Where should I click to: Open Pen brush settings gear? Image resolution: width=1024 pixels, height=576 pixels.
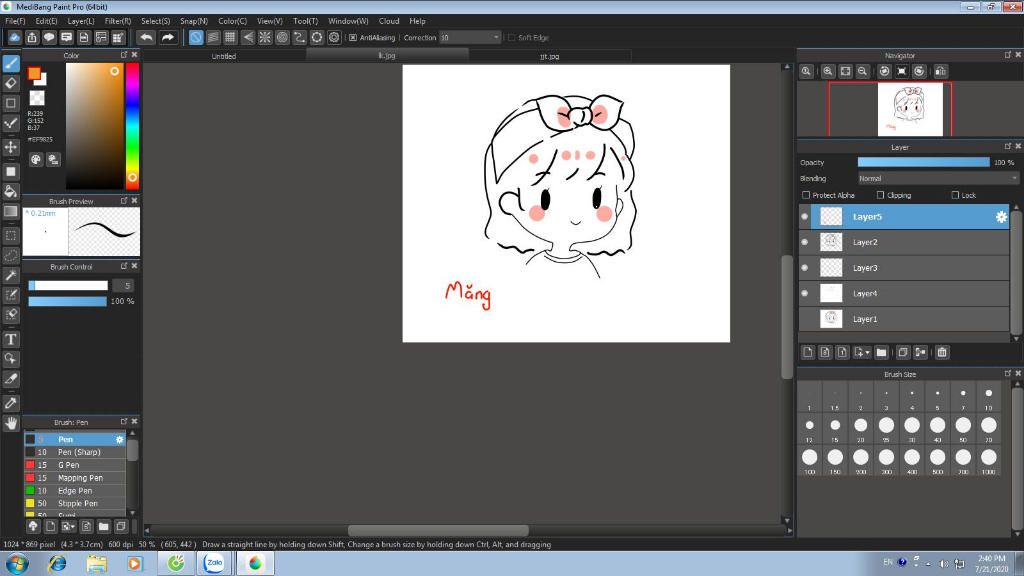[x=120, y=440]
